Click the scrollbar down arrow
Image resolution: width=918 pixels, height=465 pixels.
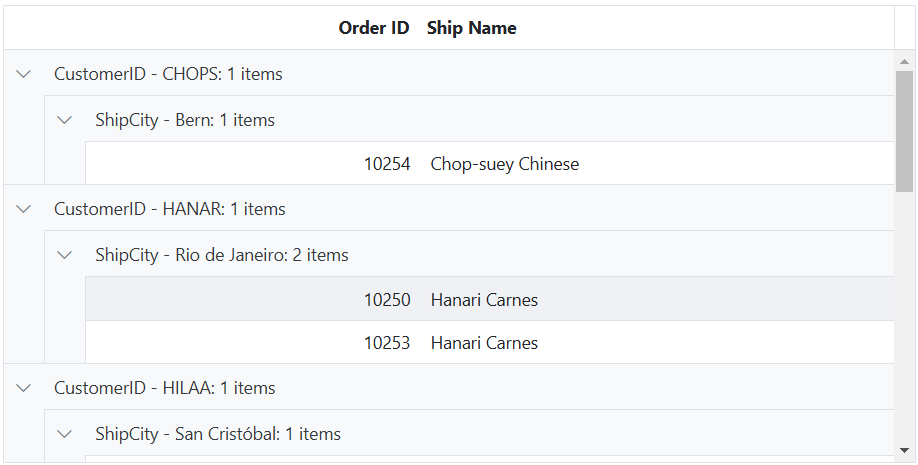click(x=905, y=450)
